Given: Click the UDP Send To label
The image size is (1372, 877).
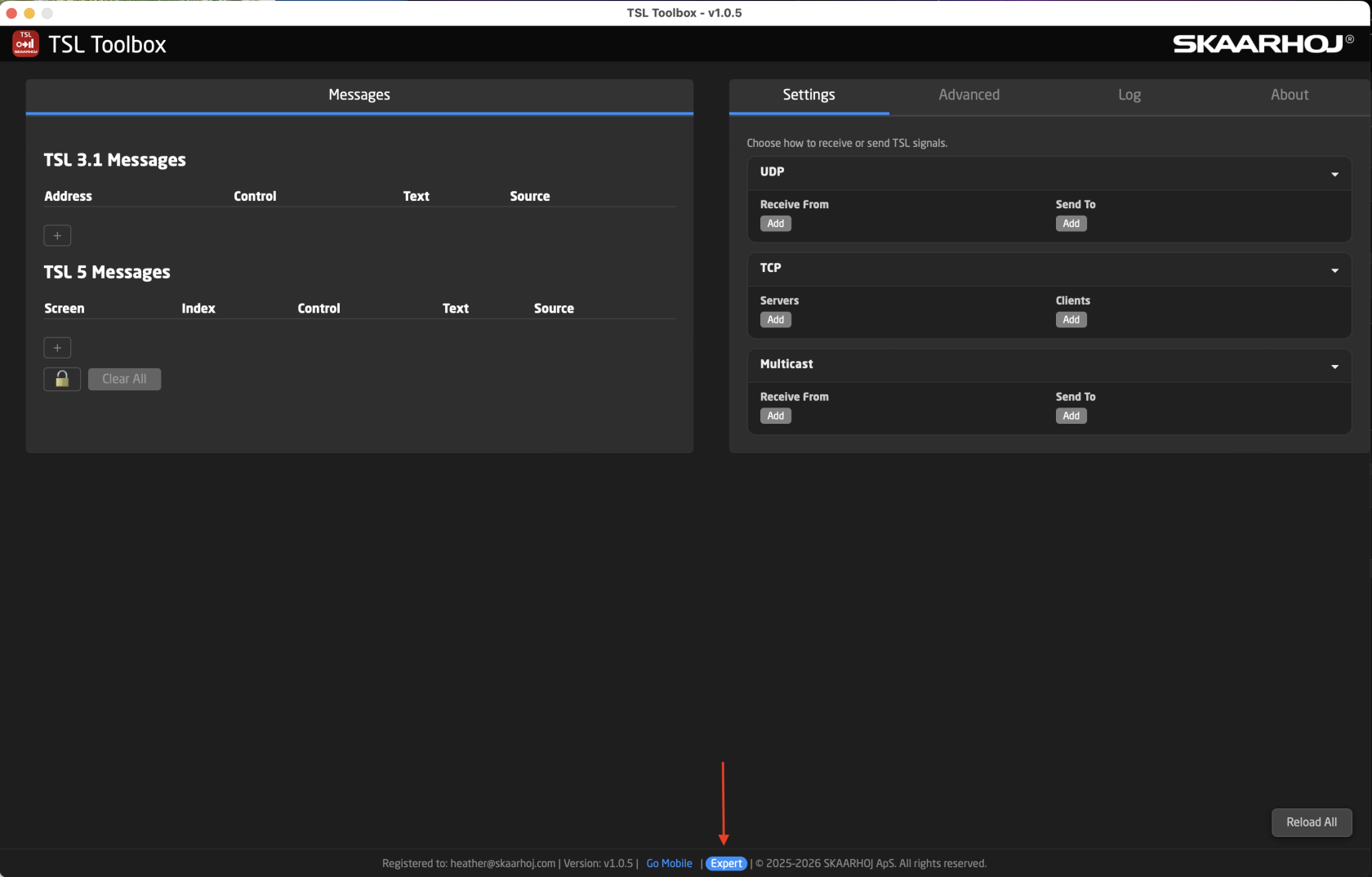Looking at the screenshot, I should point(1076,204).
